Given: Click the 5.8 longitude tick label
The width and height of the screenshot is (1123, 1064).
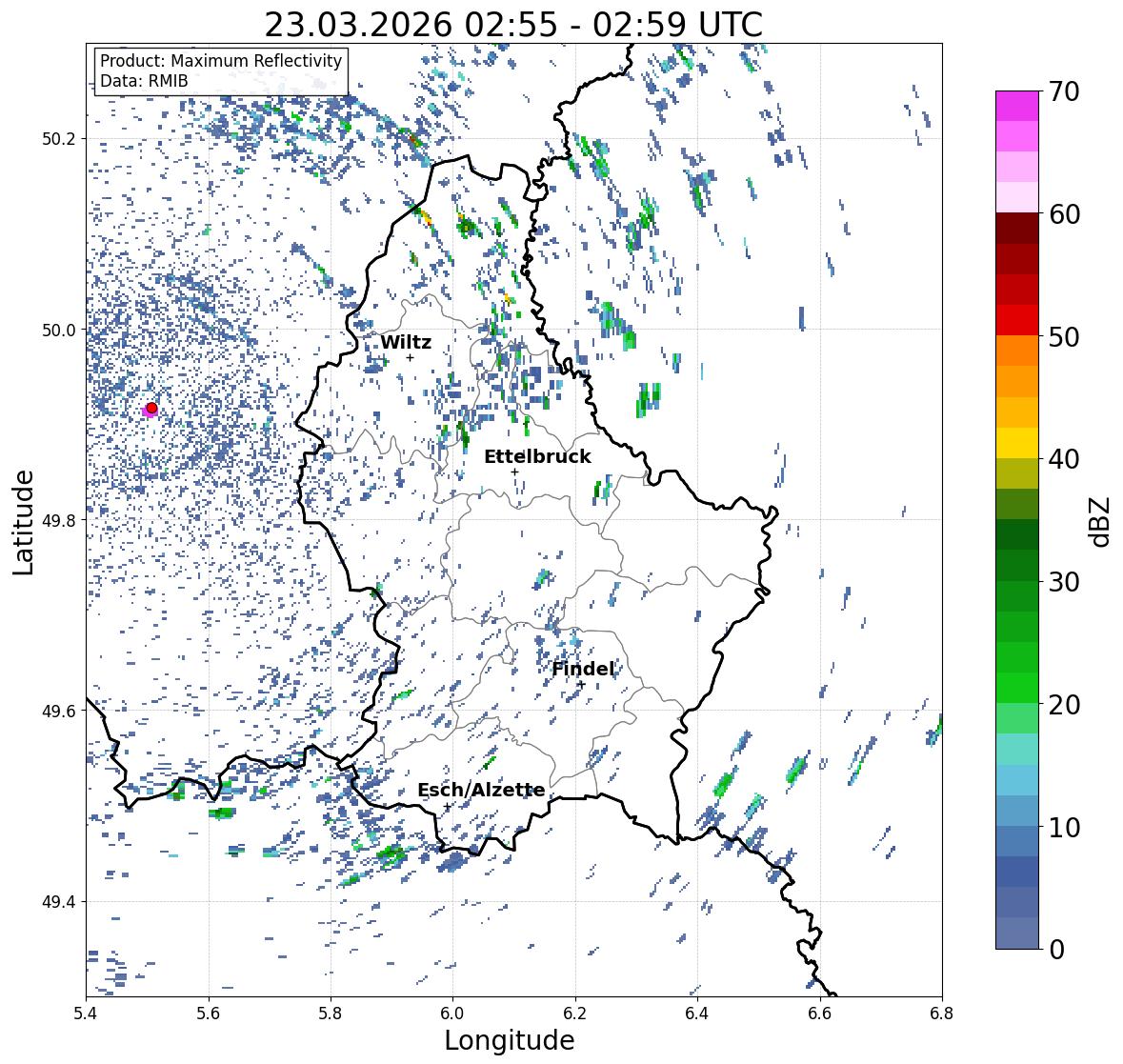Looking at the screenshot, I should (331, 1014).
